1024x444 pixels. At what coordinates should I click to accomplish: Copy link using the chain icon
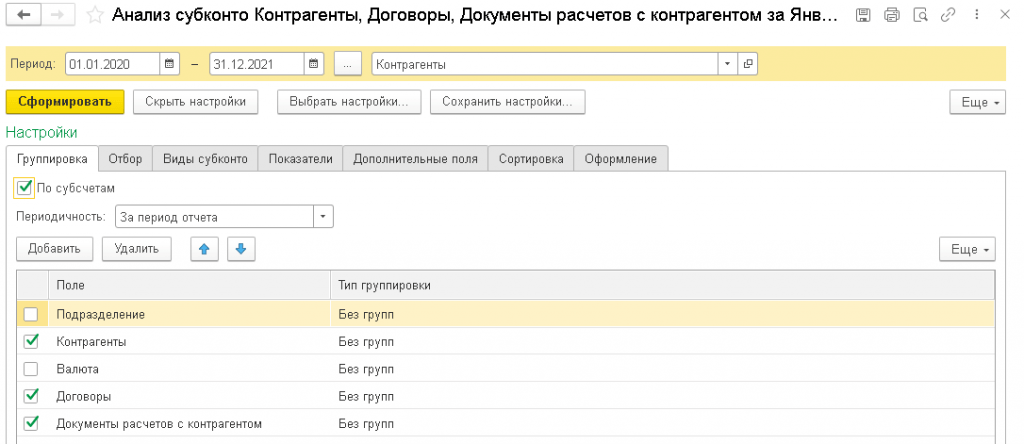[948, 15]
